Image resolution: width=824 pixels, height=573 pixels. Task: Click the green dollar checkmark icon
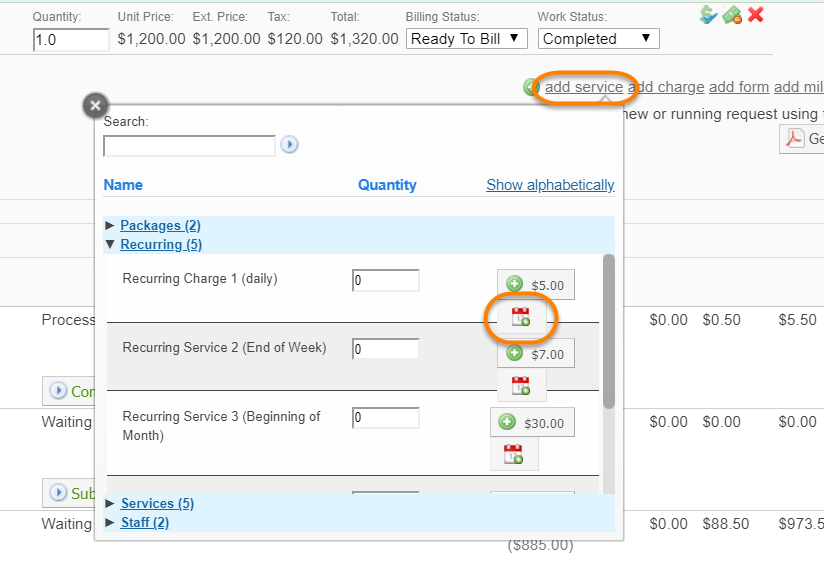(x=709, y=14)
